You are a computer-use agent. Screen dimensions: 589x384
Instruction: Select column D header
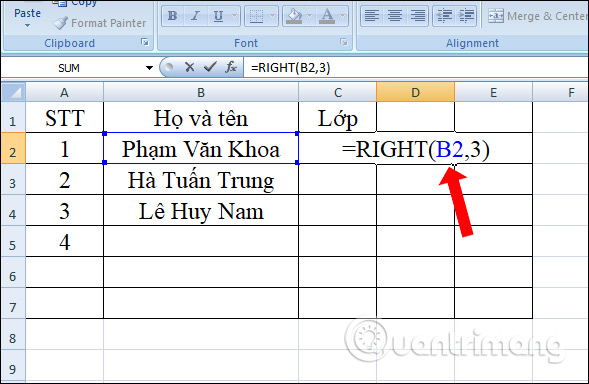coord(415,92)
